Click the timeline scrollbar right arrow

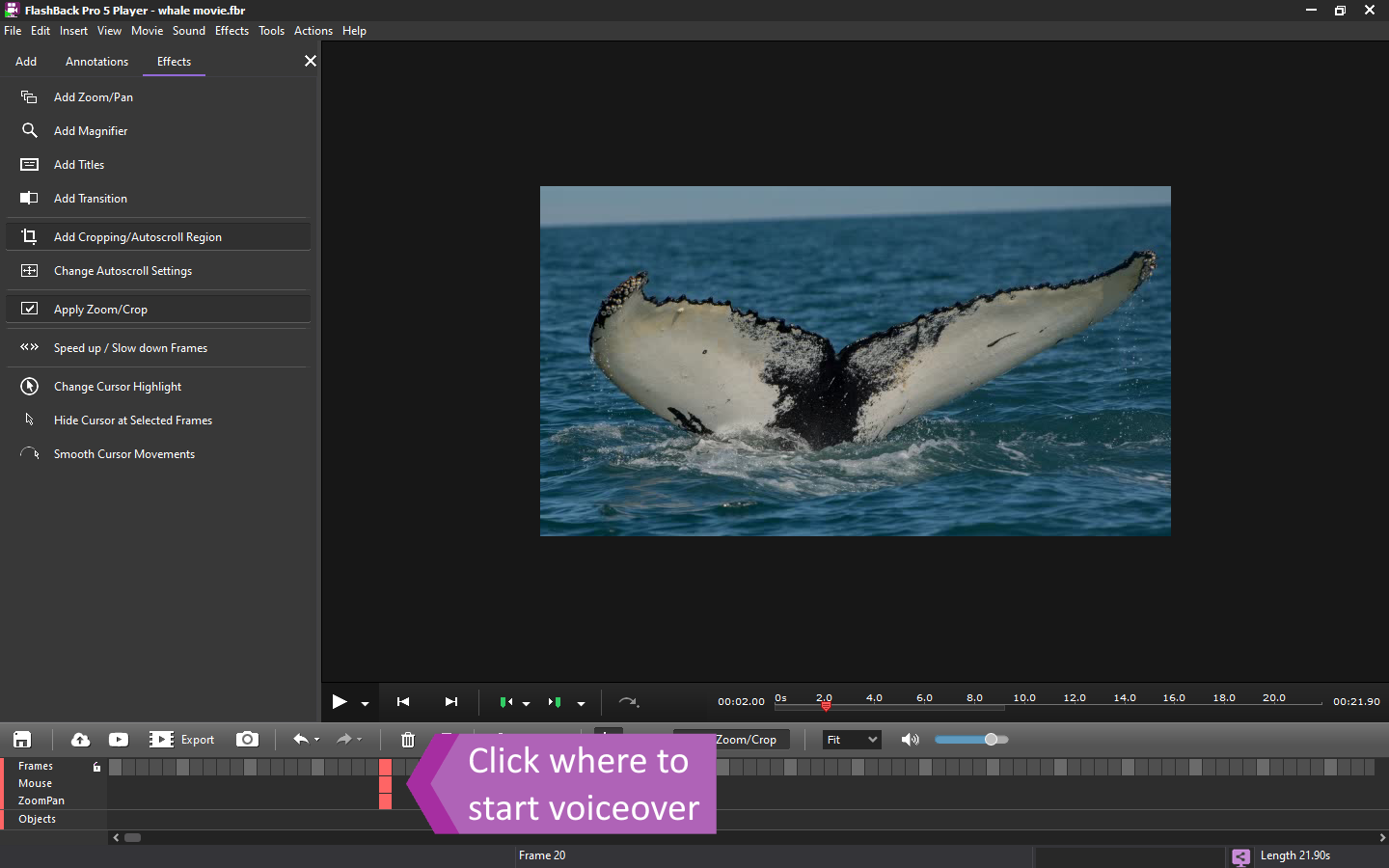pos(1382,838)
